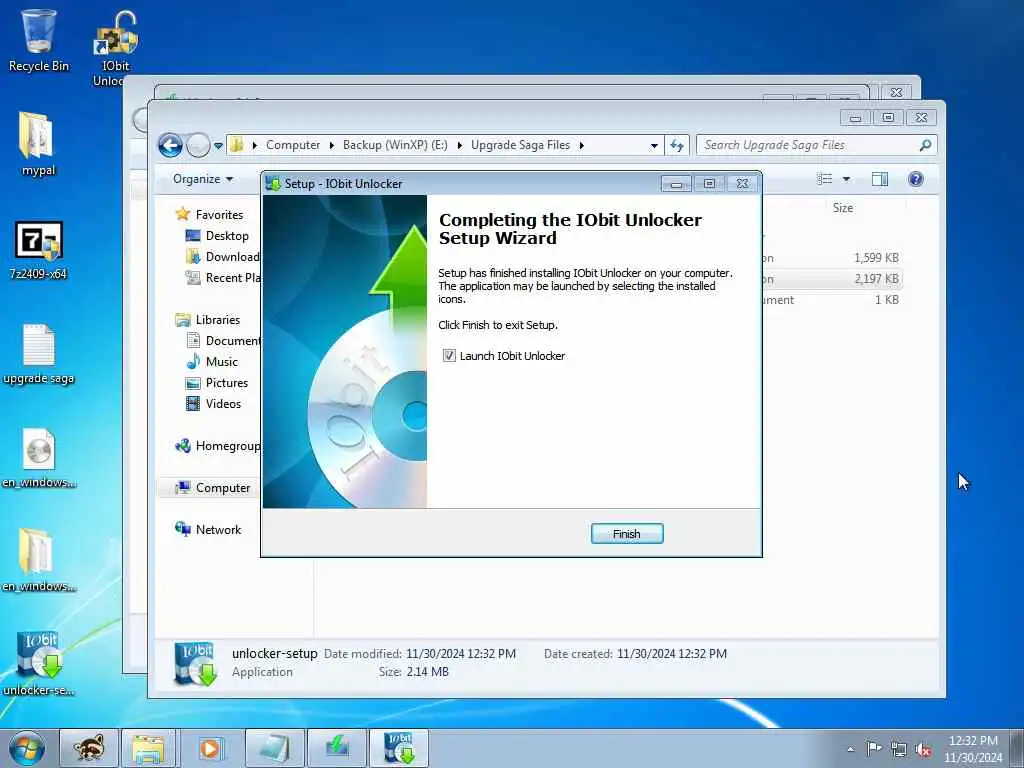Viewport: 1024px width, 768px height.
Task: Click IObit Unlocker setup taskbar icon
Action: point(399,748)
